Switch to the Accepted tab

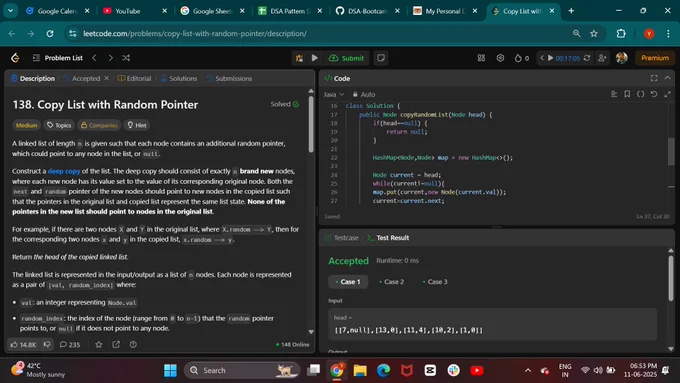click(82, 79)
